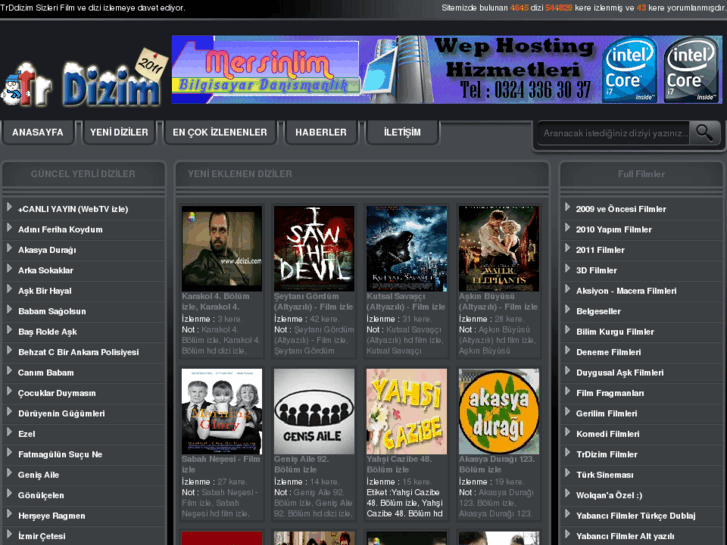Click arrow icon beside 2011 Filmler
This screenshot has height=545, width=727.
tap(568, 248)
